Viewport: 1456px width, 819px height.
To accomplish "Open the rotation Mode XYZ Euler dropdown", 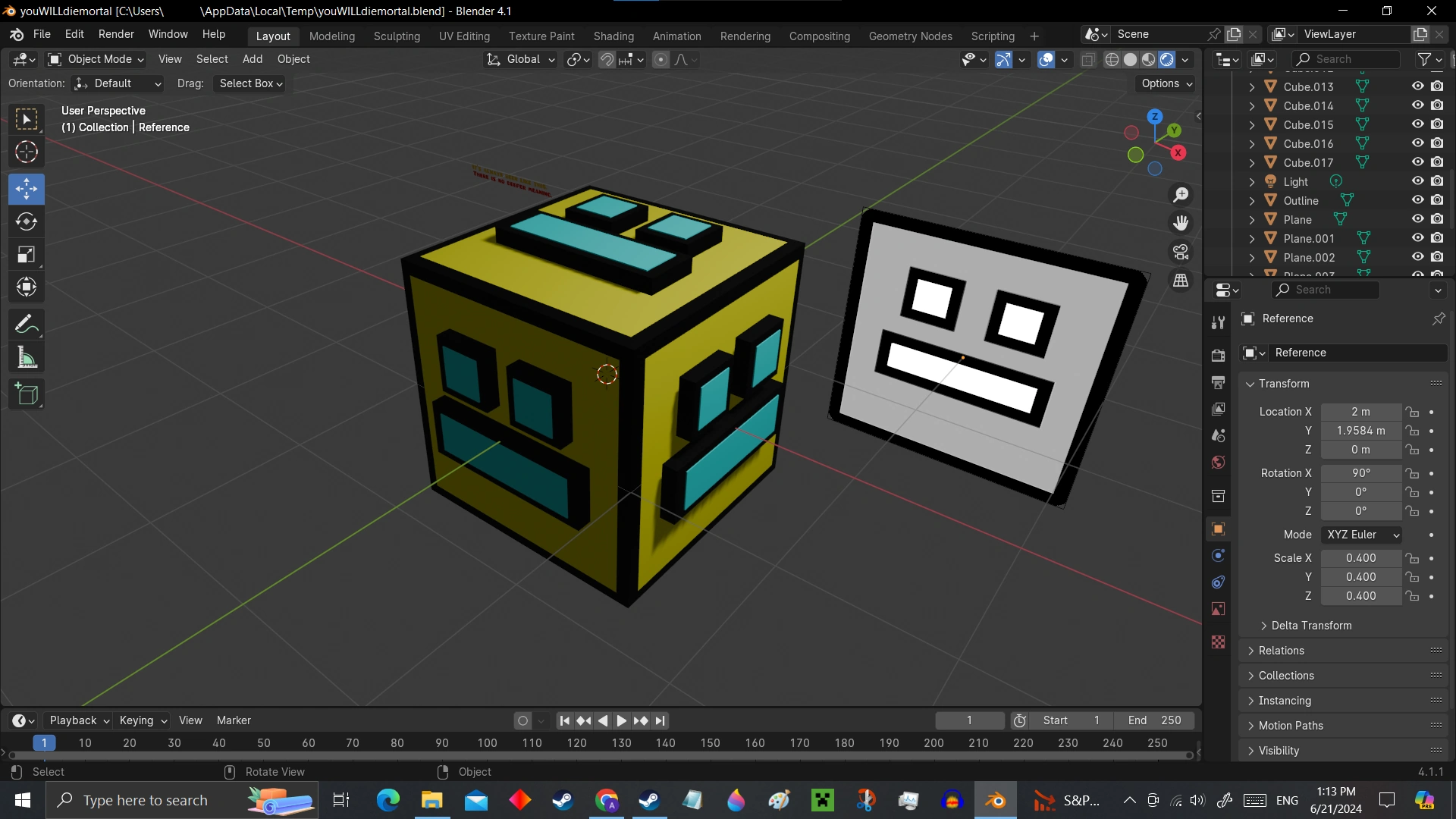I will click(x=1361, y=535).
